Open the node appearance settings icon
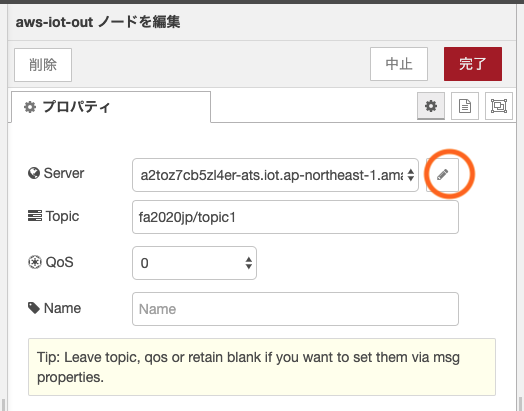 click(x=499, y=106)
